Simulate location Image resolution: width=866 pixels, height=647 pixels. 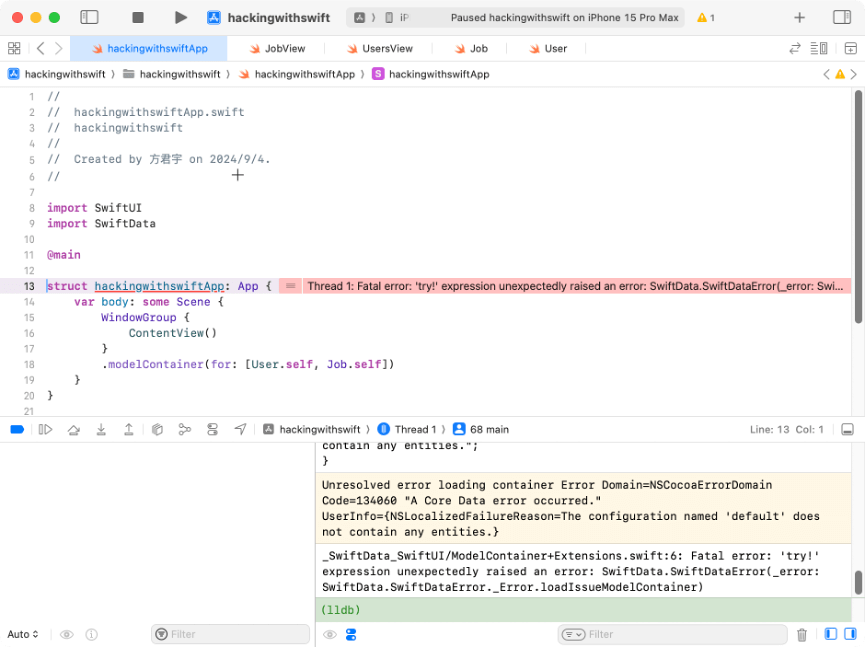[x=240, y=429]
